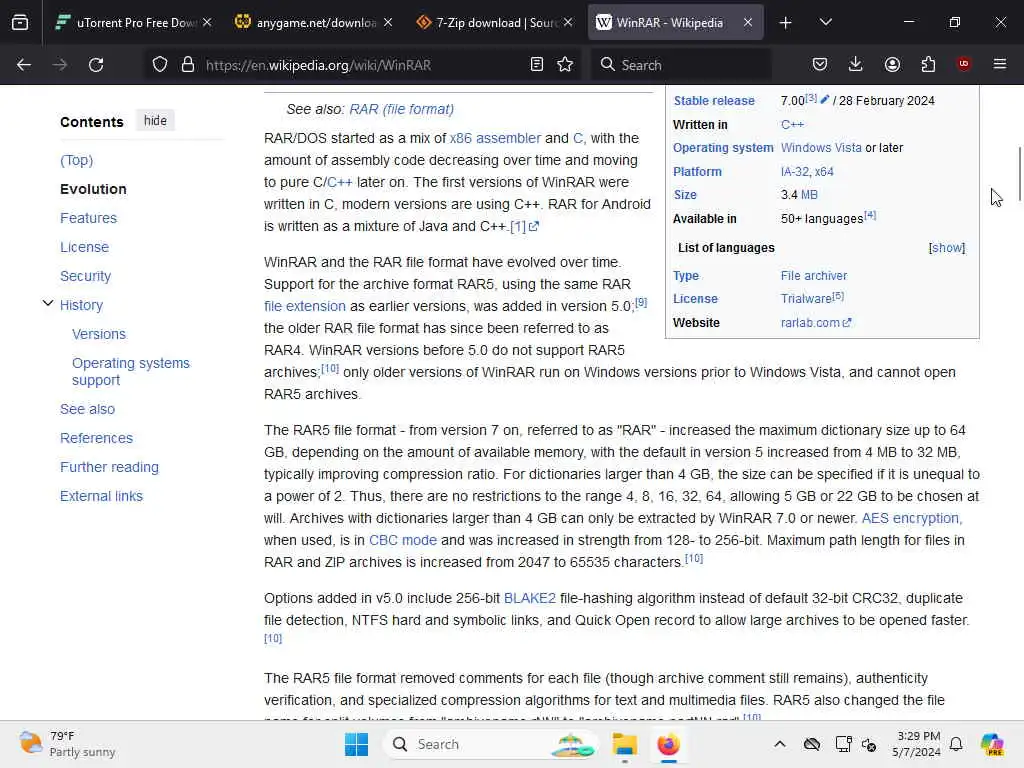The image size is (1024, 768).
Task: Hide the Contents sidebar
Action: [155, 121]
